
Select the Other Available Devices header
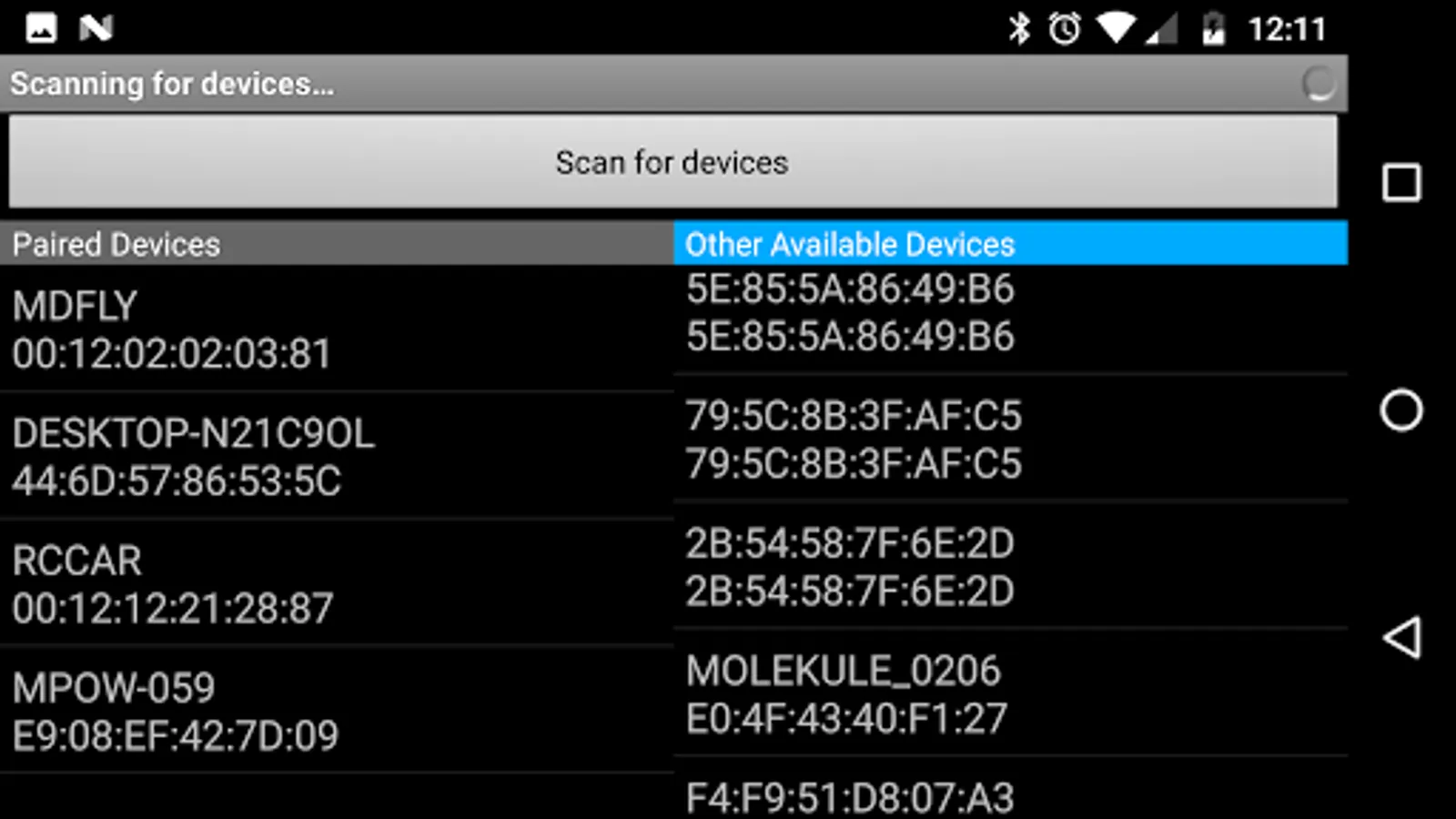click(1010, 244)
